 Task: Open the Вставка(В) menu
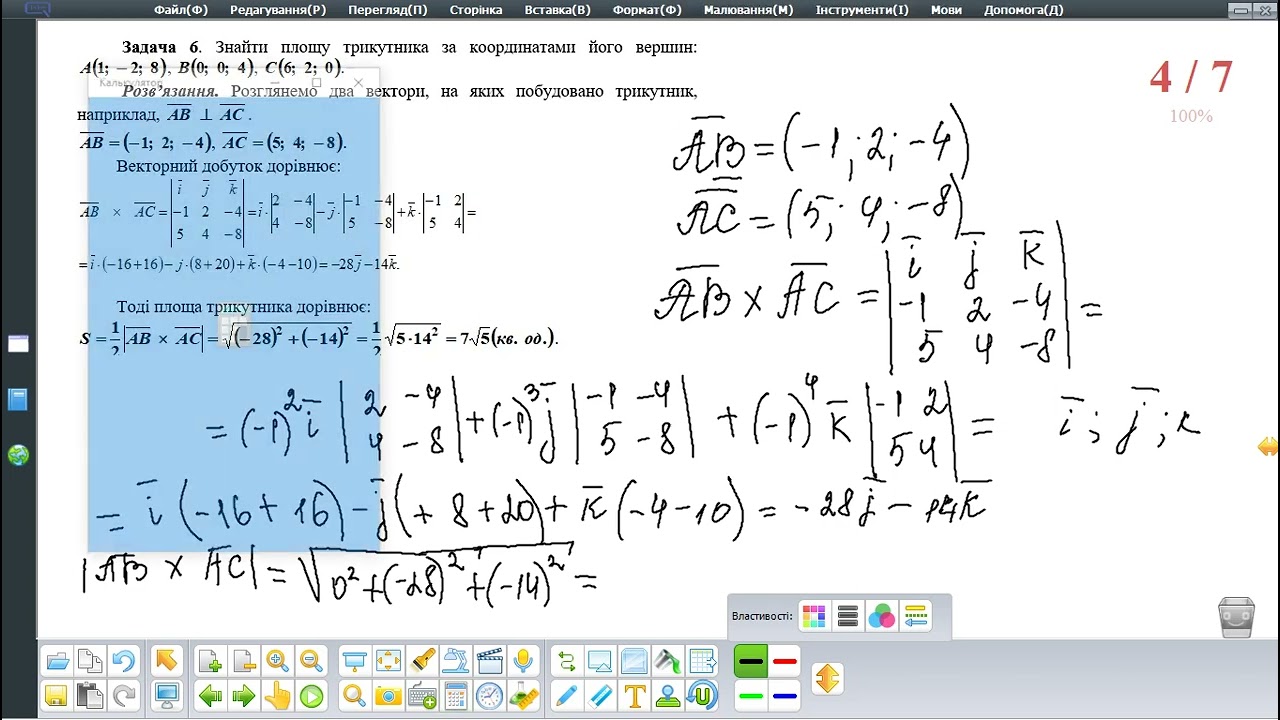tap(557, 10)
